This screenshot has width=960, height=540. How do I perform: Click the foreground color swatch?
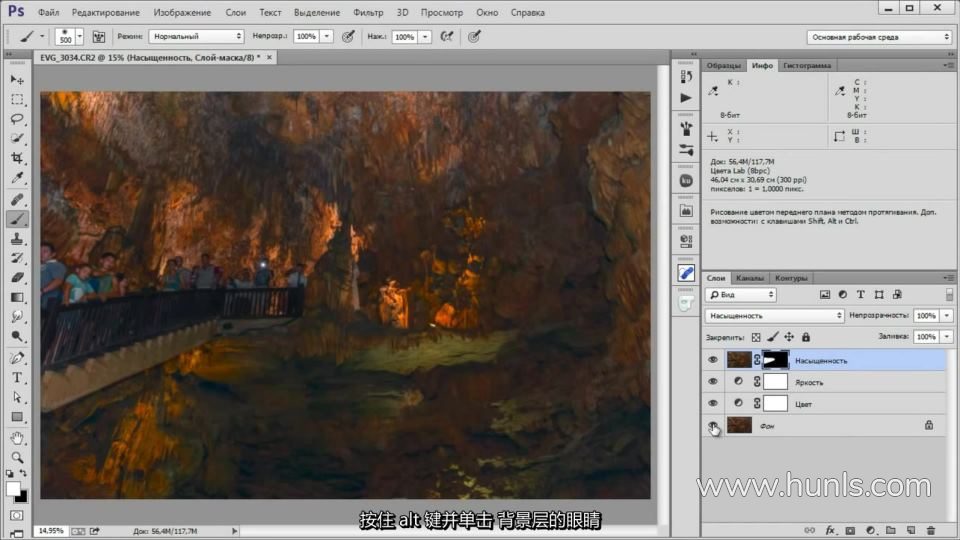click(x=13, y=489)
